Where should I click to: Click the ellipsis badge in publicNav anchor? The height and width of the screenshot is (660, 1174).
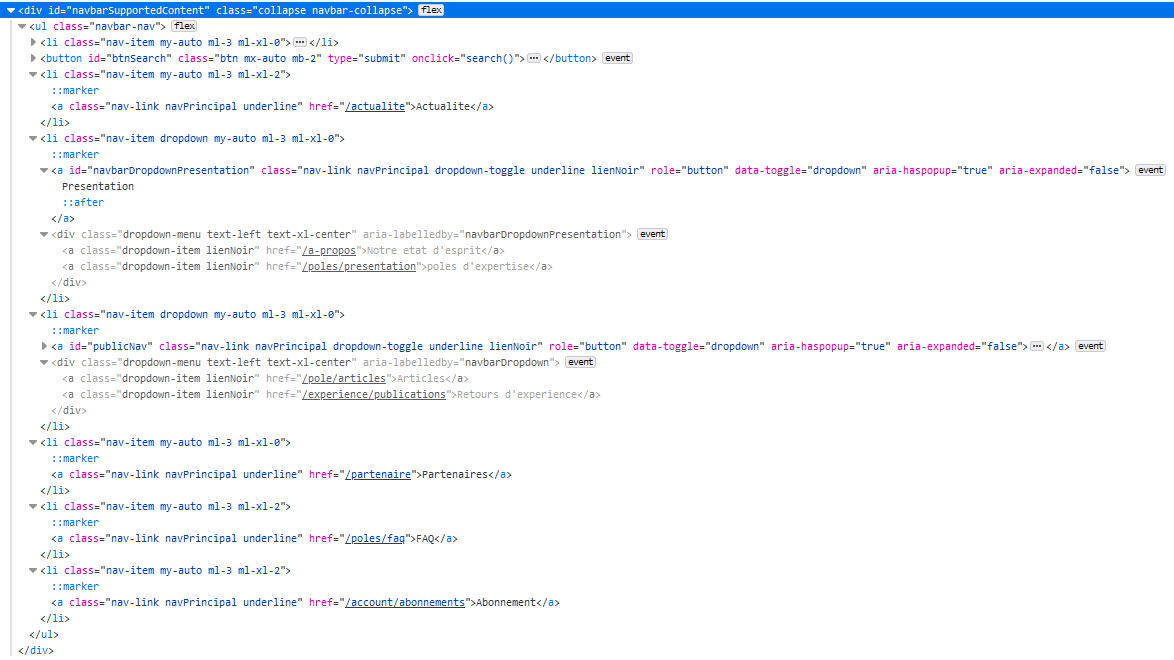(x=1037, y=346)
